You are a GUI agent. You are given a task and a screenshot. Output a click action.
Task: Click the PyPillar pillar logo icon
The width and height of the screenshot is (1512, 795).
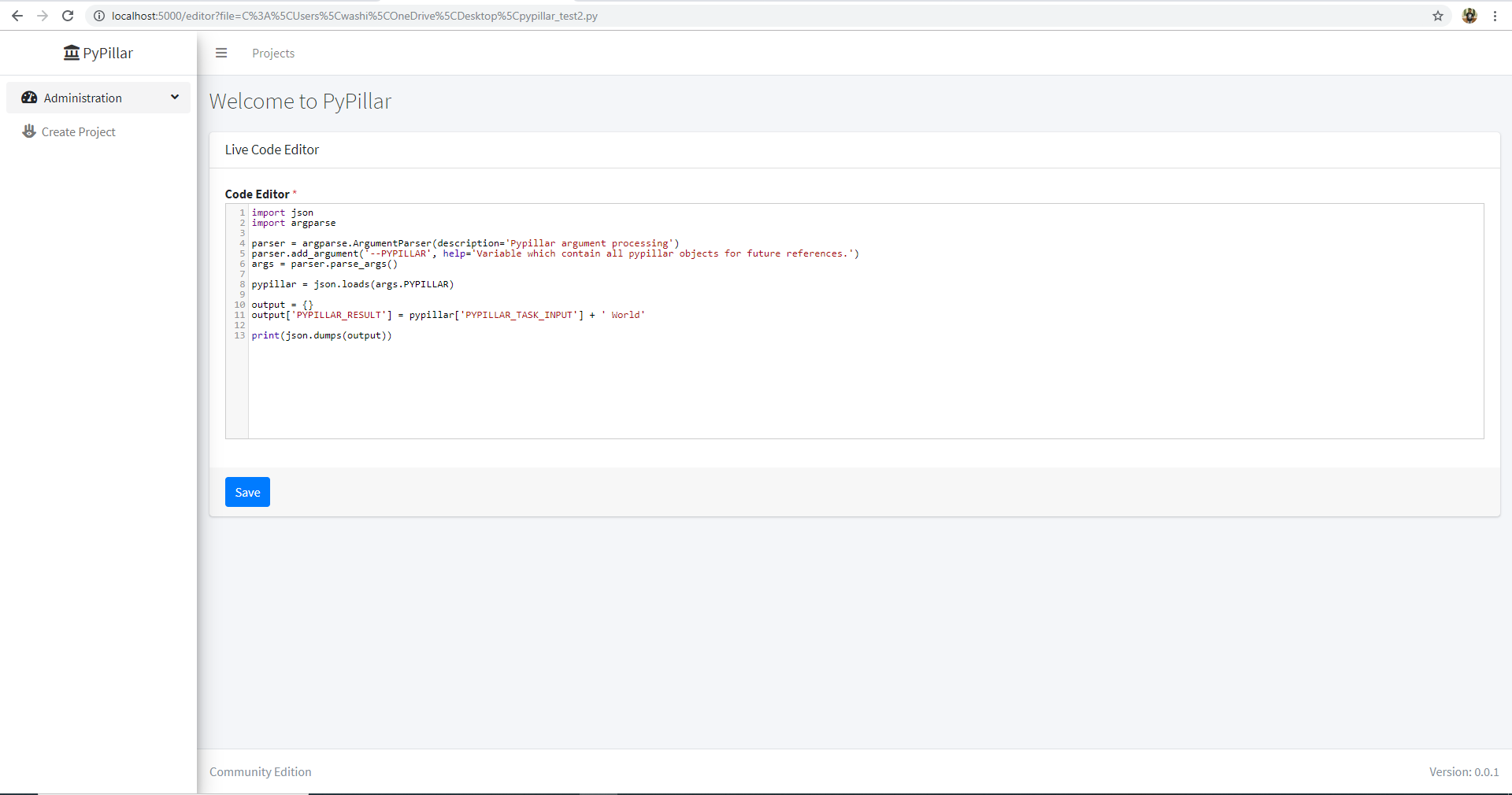click(72, 53)
